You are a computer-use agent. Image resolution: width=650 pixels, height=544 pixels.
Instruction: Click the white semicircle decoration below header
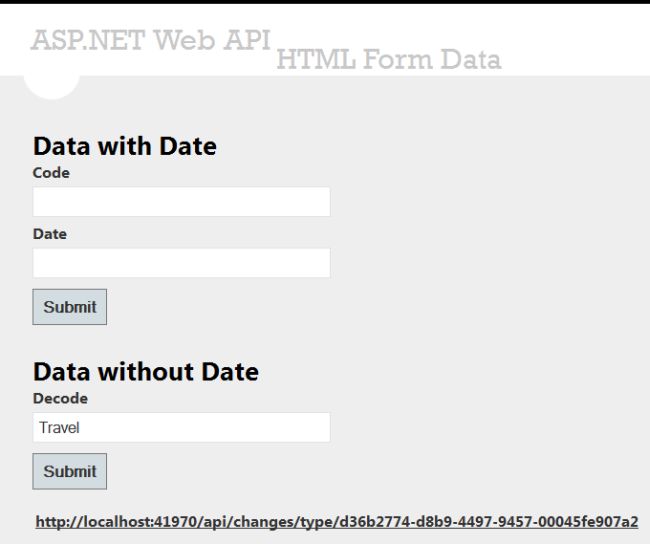[50, 90]
